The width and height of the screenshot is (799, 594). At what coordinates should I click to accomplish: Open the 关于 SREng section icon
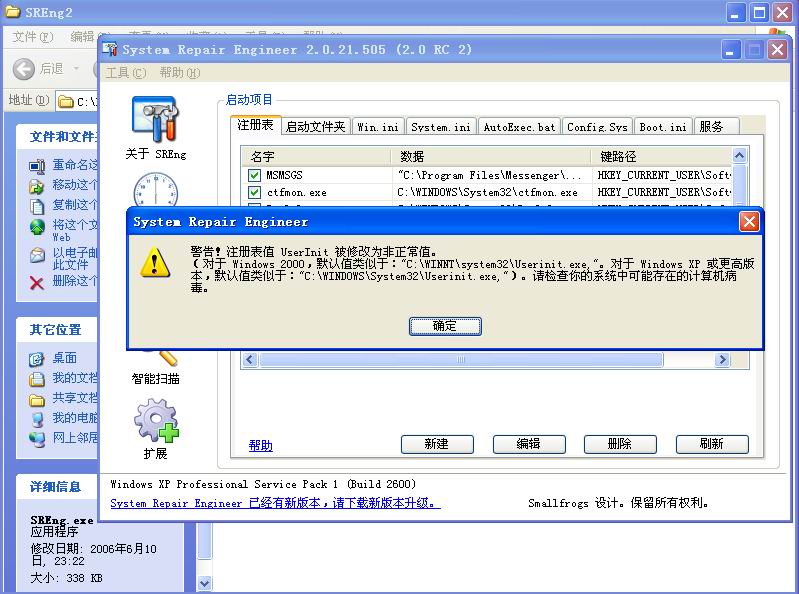coord(155,119)
